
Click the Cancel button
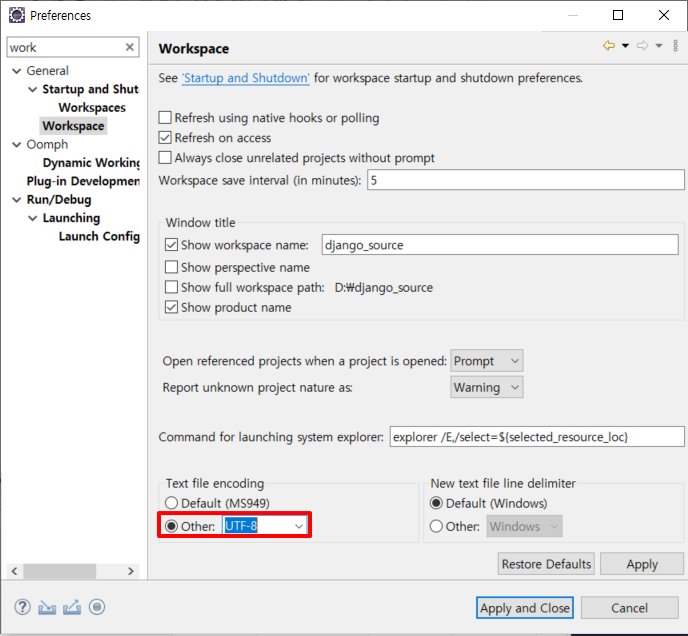point(630,608)
